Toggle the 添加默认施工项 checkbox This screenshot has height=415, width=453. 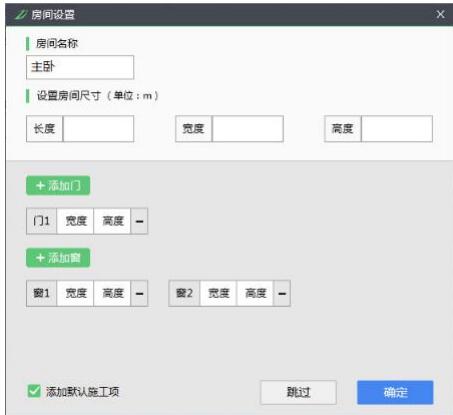pos(34,391)
